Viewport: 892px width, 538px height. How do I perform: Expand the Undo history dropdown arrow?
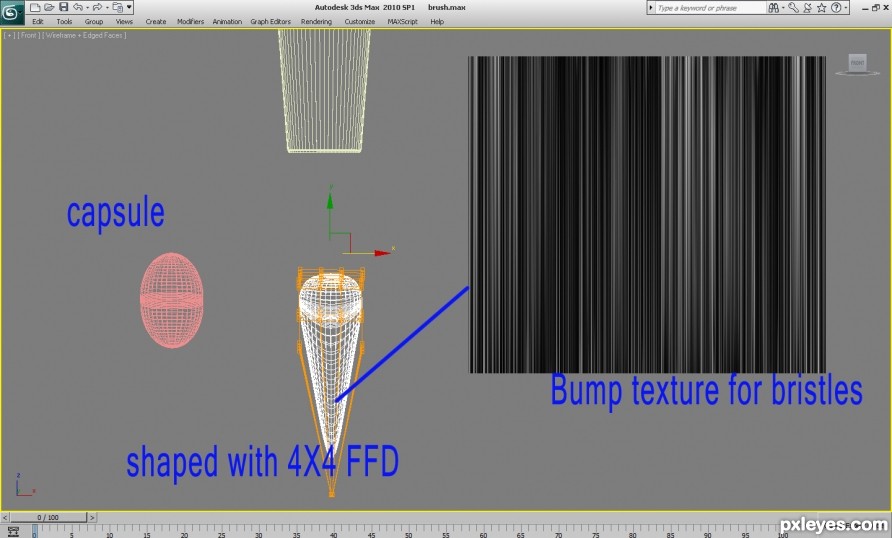[x=87, y=7]
